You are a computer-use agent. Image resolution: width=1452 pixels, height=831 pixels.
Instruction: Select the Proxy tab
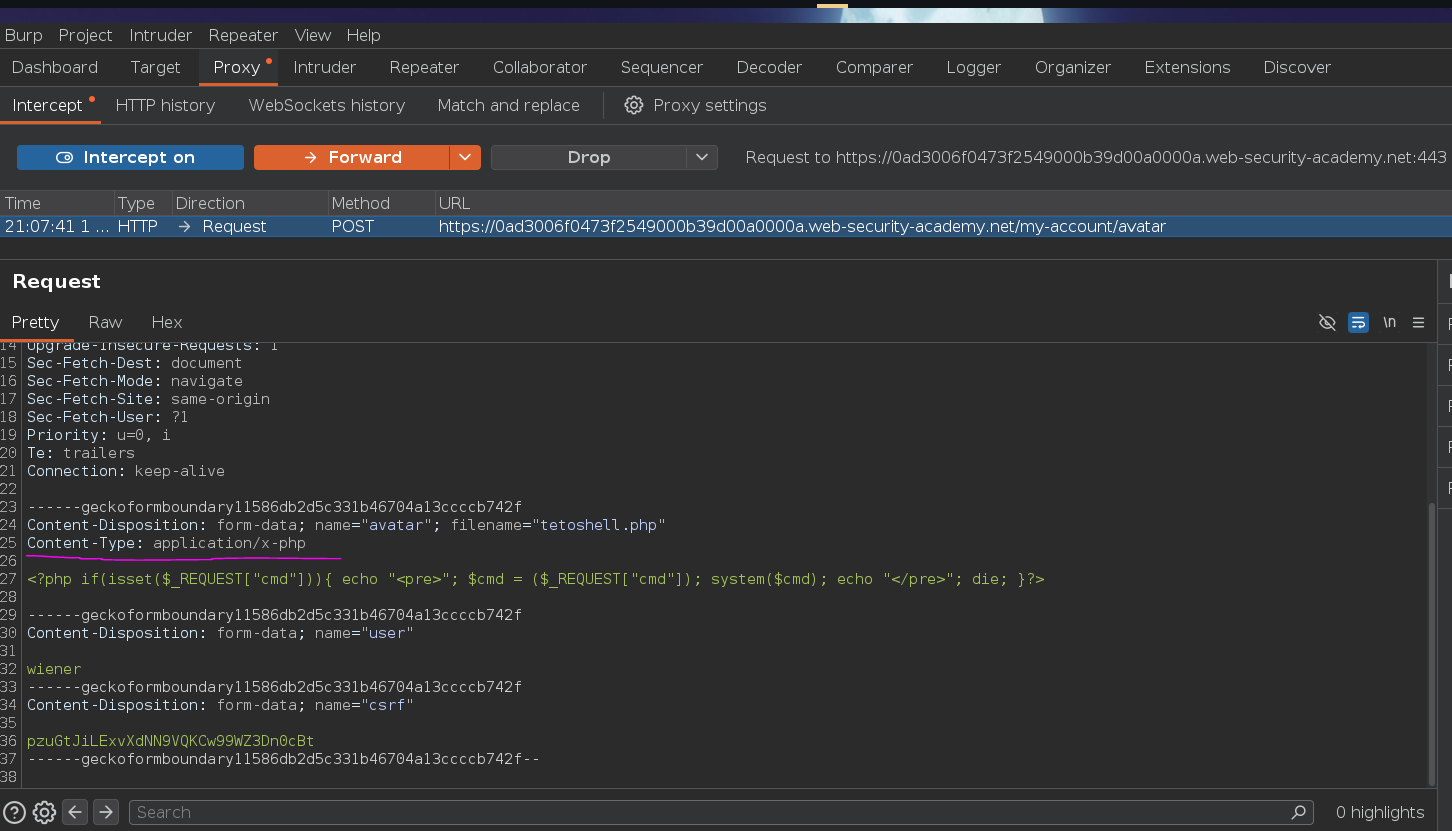[237, 67]
